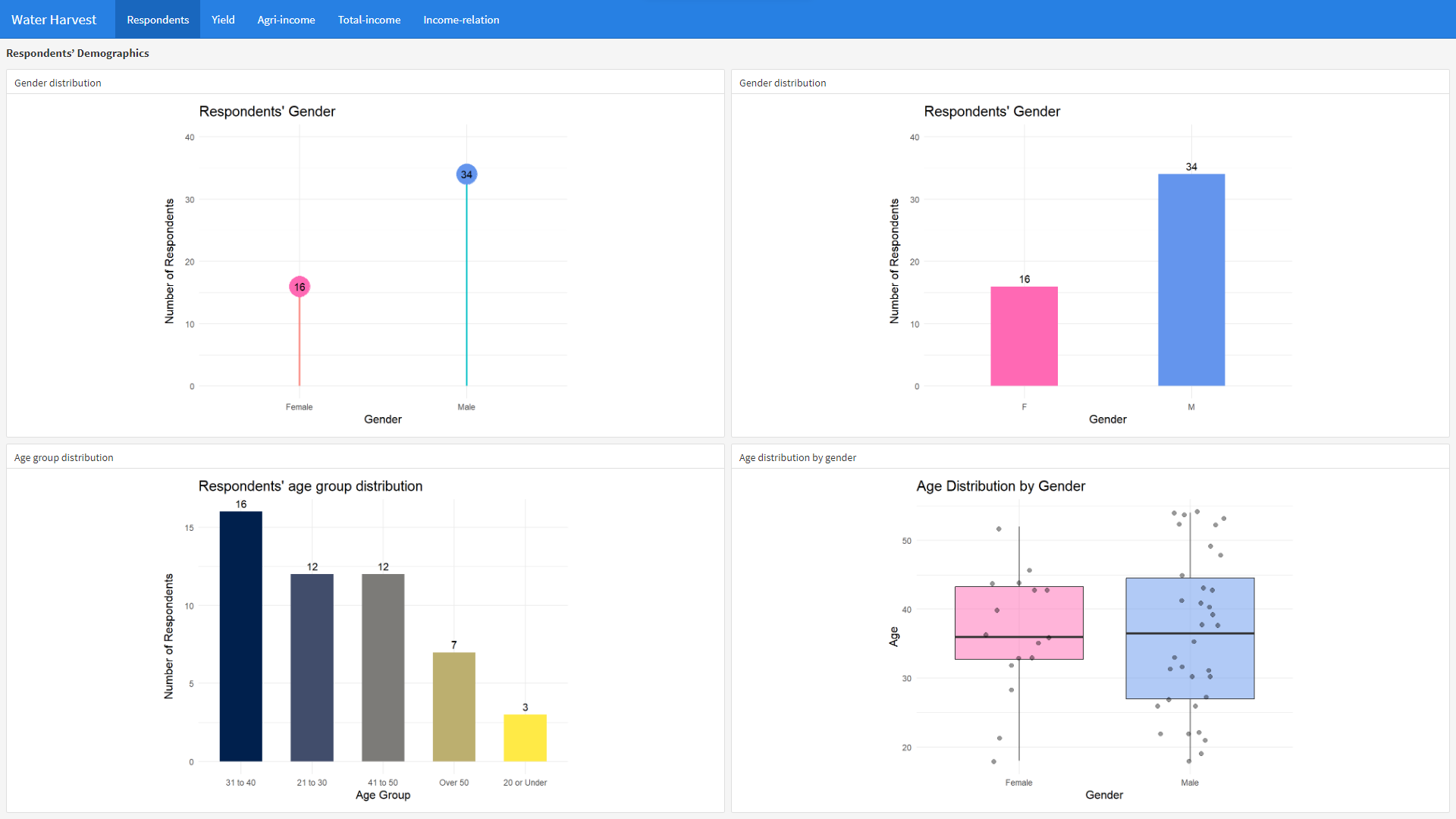Click the value label 7 above Over 50 bar
The height and width of the screenshot is (819, 1456).
454,645
